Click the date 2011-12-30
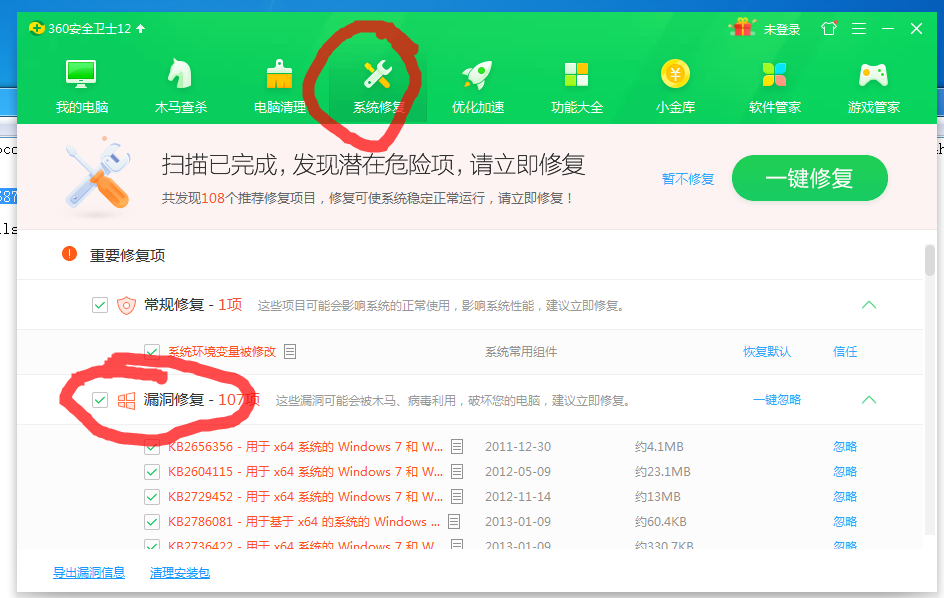The image size is (944, 598). pyautogui.click(x=518, y=446)
